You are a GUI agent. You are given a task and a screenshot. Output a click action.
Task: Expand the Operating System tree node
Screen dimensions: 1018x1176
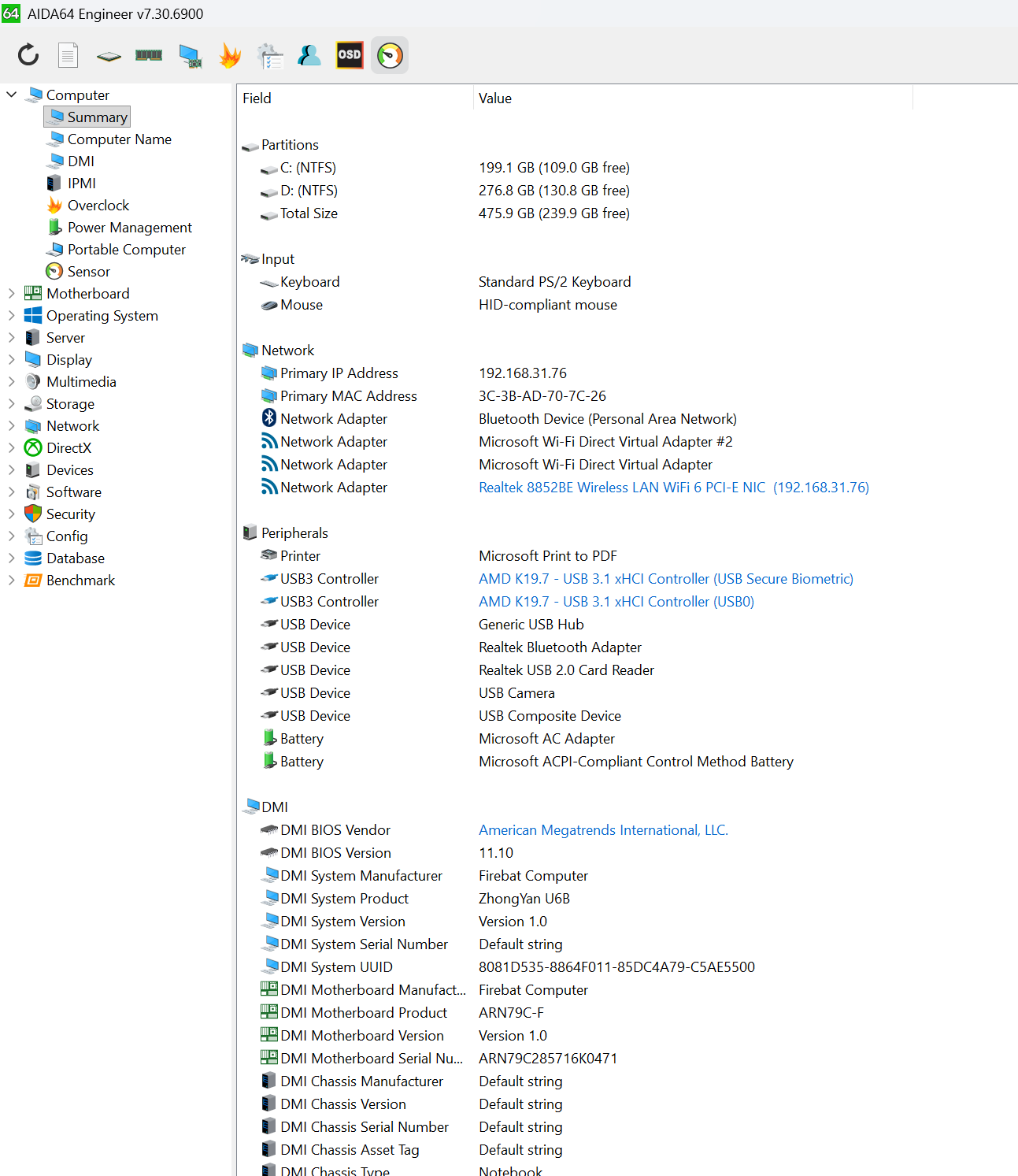coord(12,315)
